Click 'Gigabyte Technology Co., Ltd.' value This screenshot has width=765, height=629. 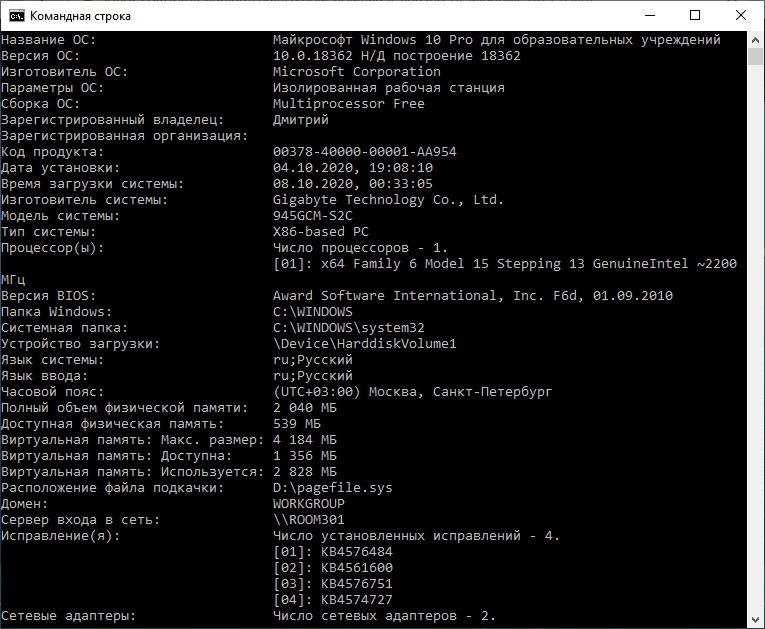coord(388,200)
